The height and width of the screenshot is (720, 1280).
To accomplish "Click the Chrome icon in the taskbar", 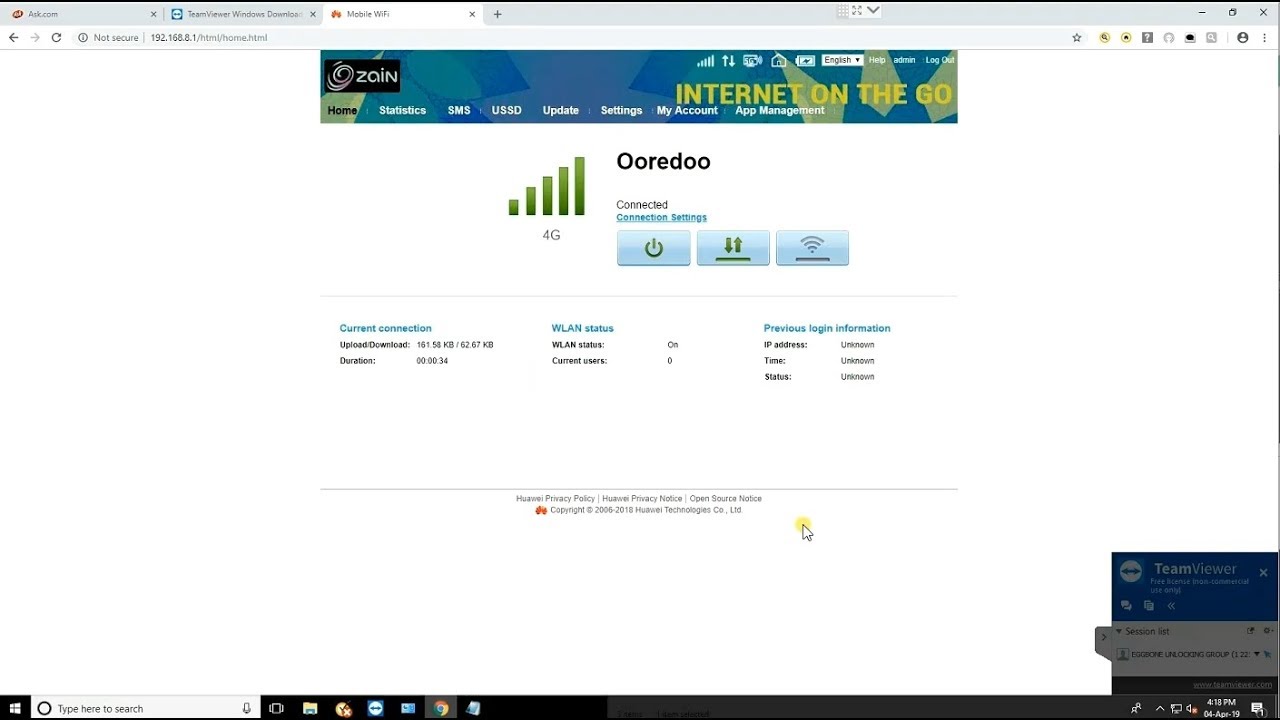I will click(441, 708).
